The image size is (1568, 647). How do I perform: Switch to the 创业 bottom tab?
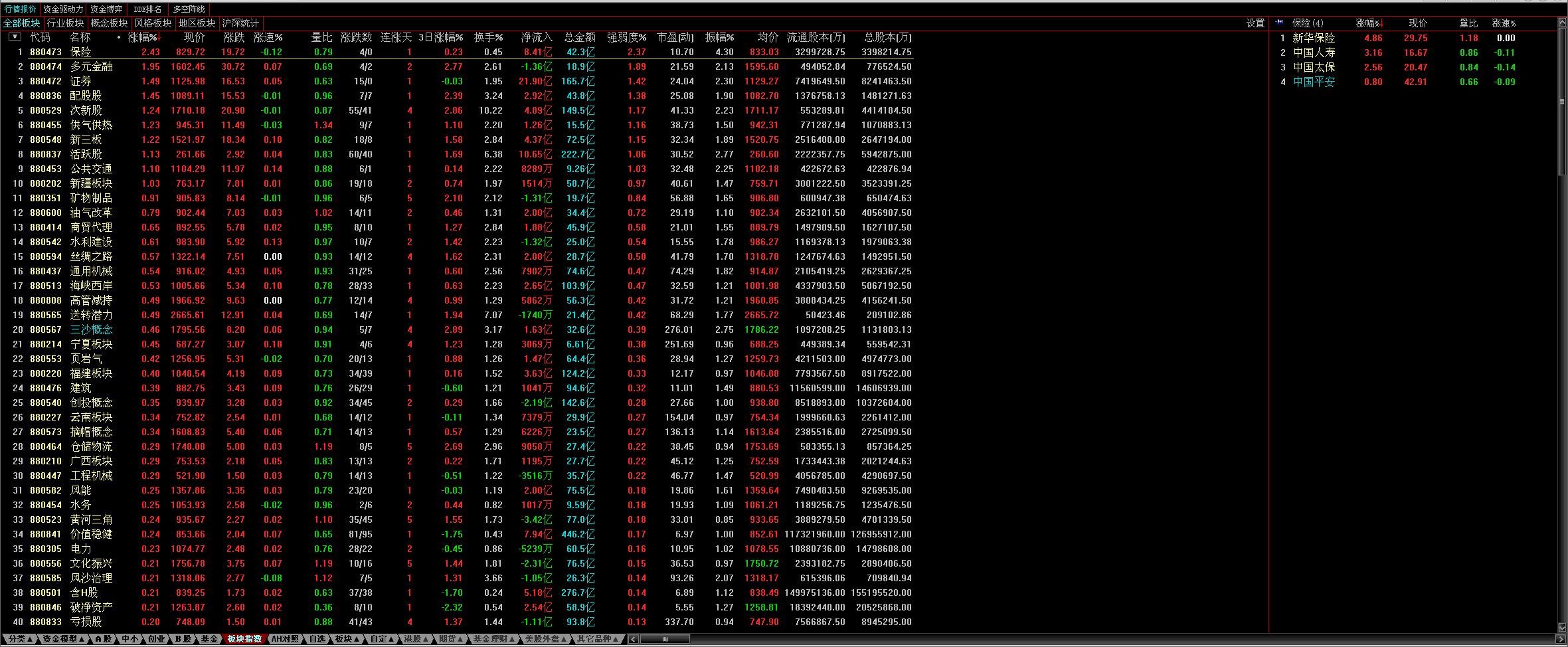pyautogui.click(x=156, y=639)
